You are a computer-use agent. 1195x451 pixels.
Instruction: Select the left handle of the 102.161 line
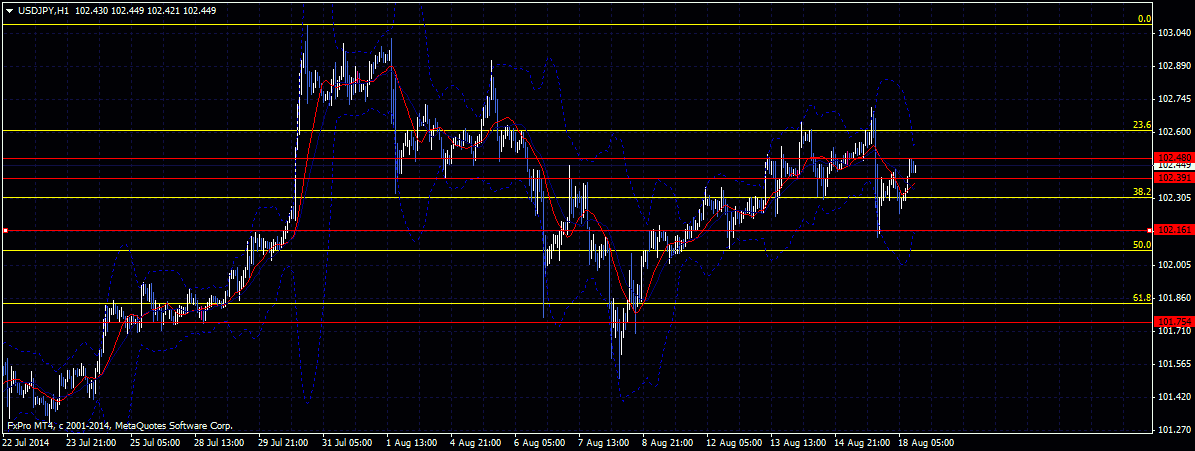(x=5, y=231)
